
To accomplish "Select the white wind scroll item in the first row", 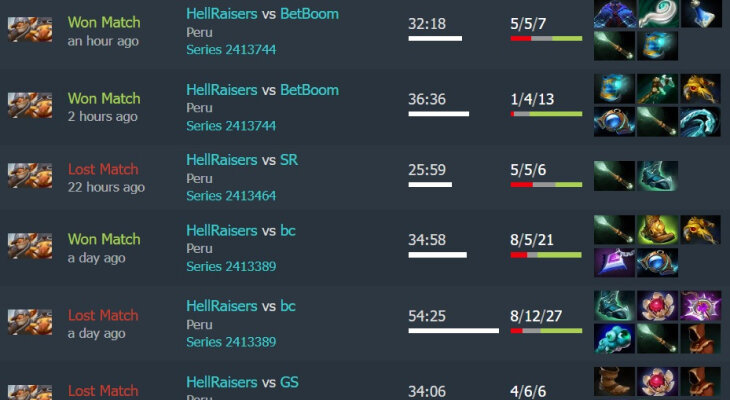I will [657, 14].
